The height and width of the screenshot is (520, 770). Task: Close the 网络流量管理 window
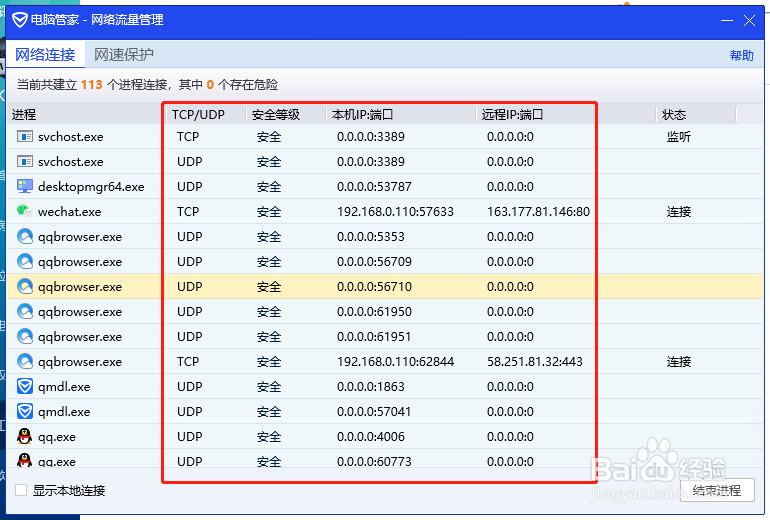coord(749,21)
